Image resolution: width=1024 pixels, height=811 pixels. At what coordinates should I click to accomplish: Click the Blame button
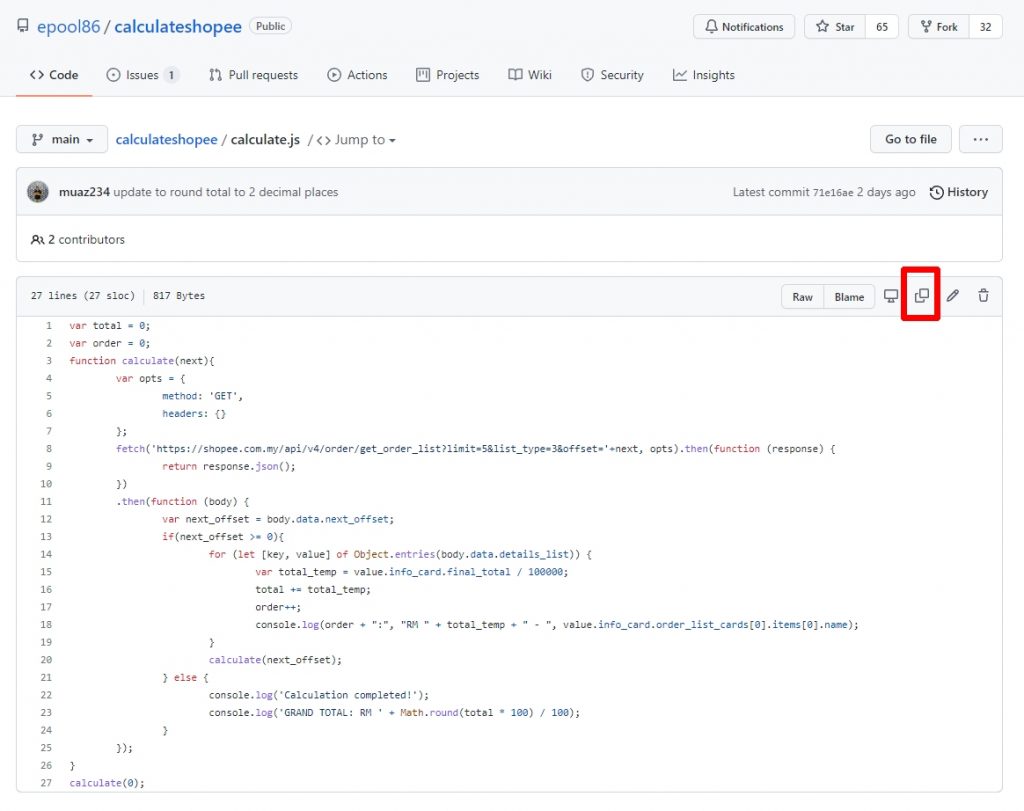tap(849, 297)
